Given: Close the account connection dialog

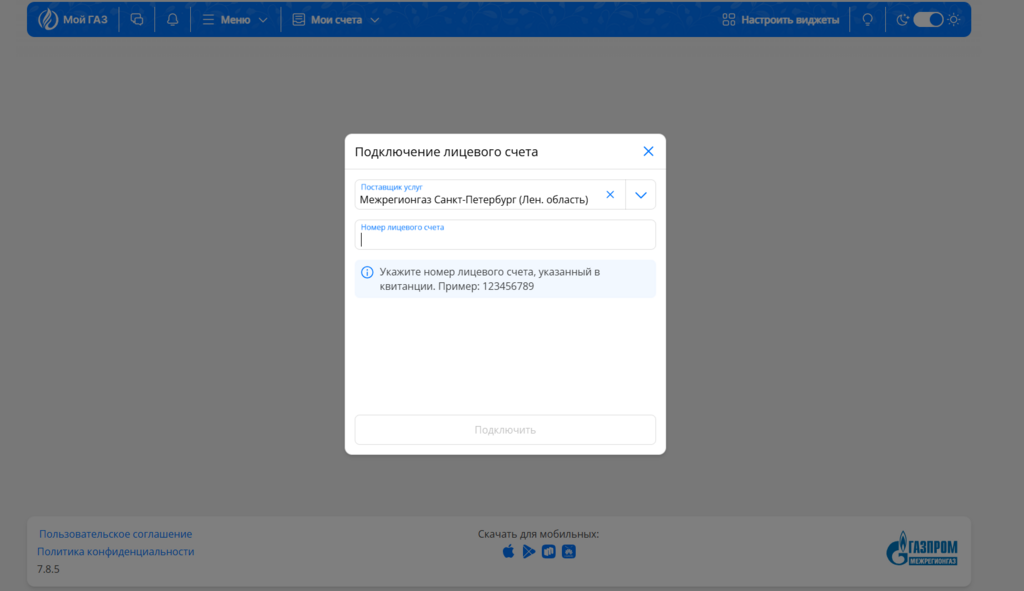Looking at the screenshot, I should 648,152.
